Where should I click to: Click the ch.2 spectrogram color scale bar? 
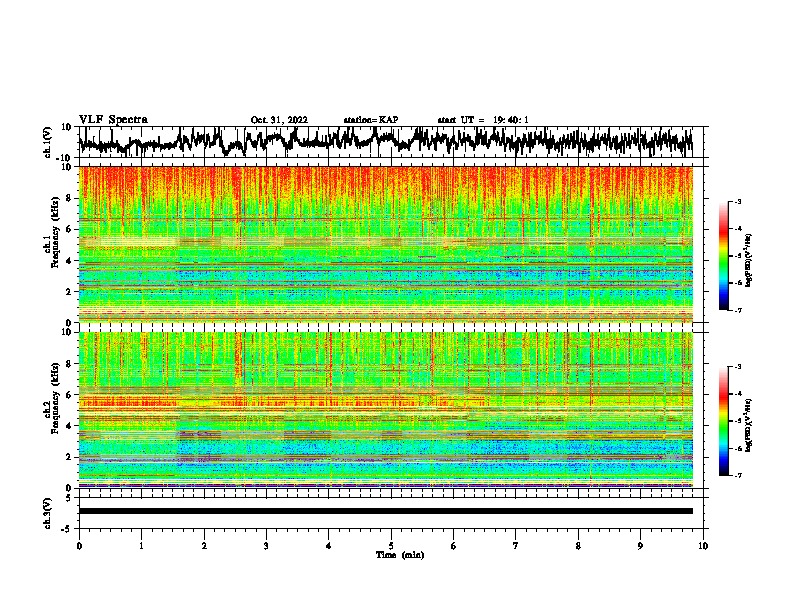724,421
